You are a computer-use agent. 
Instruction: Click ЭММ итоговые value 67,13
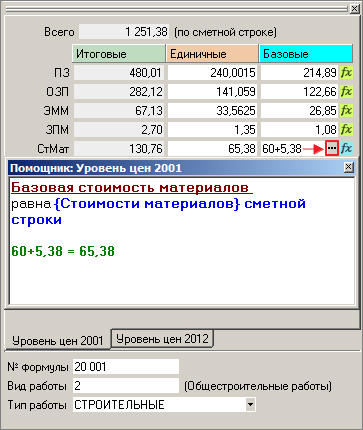pos(119,110)
